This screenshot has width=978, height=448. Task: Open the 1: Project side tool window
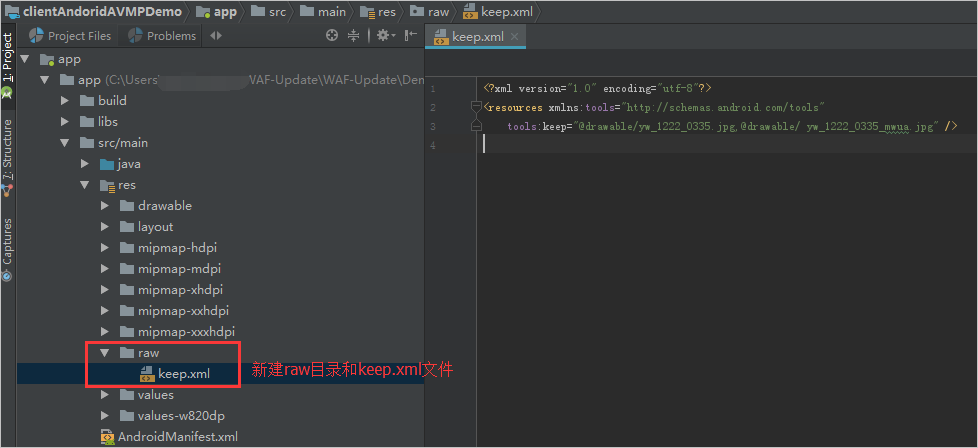point(7,66)
